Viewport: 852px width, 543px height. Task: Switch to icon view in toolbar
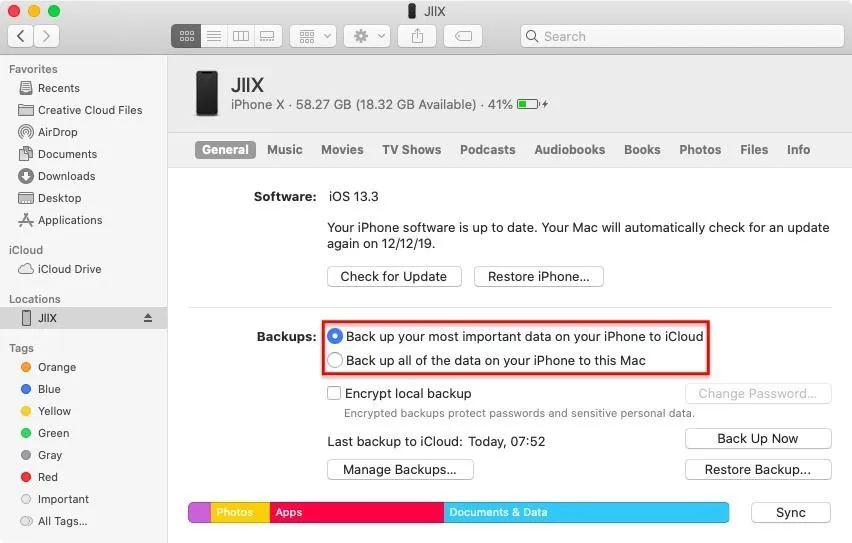click(x=186, y=36)
